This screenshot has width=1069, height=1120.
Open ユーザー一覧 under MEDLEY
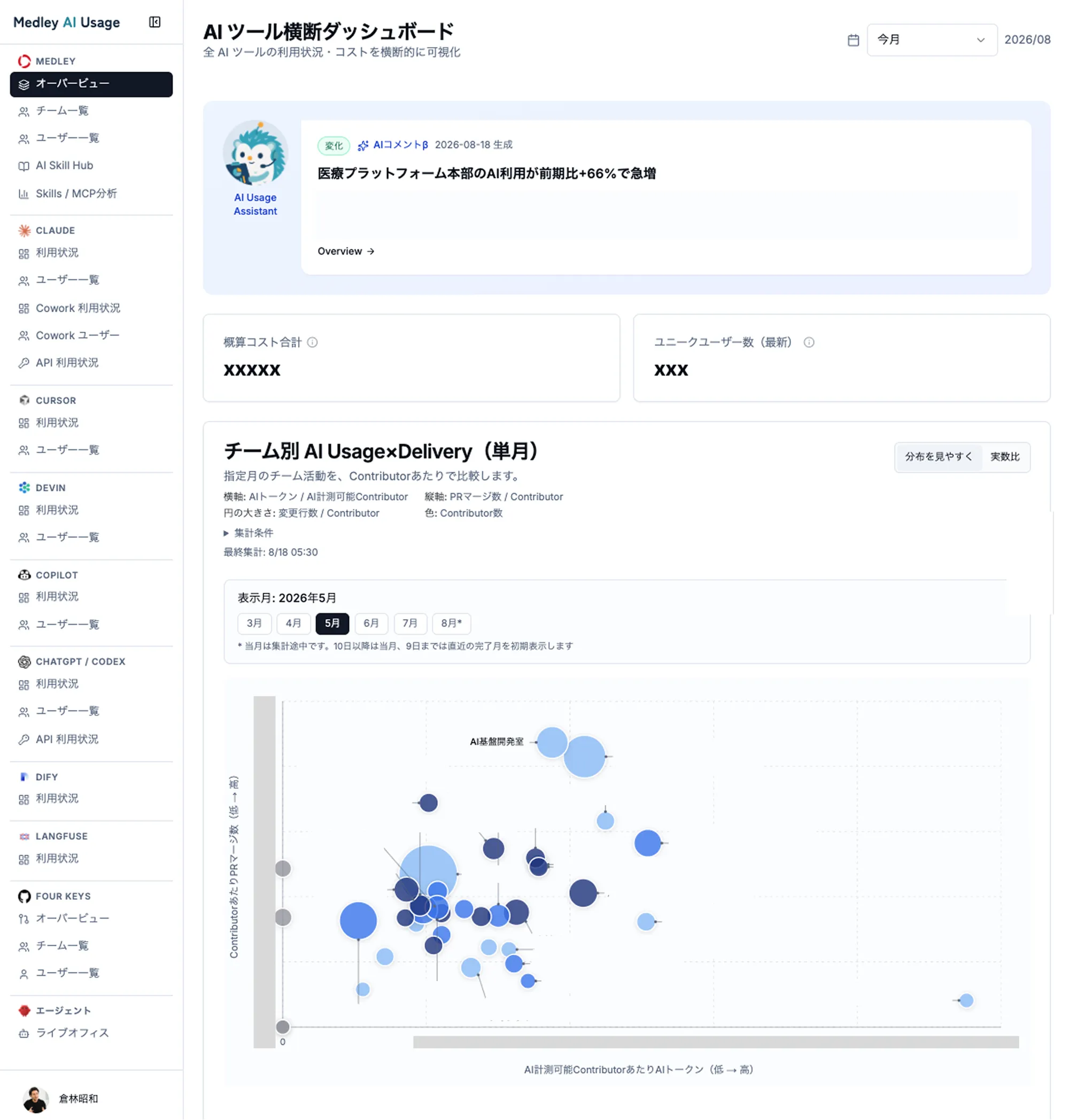click(91, 138)
